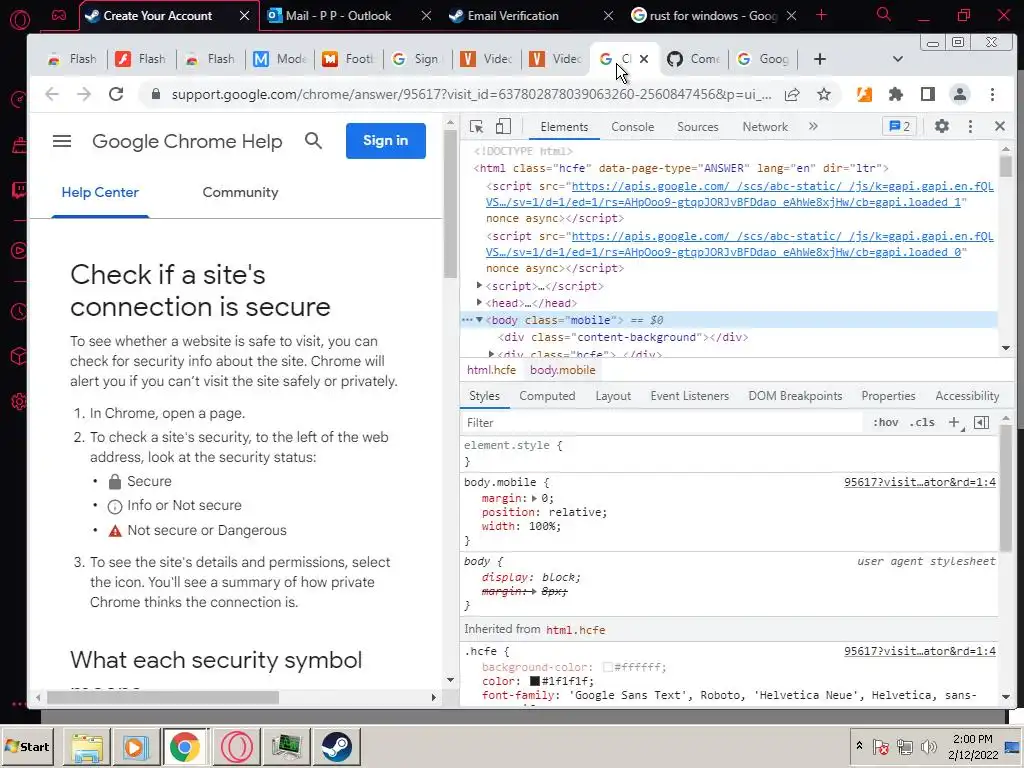Select the Elements tab
This screenshot has height=768, width=1024.
tap(564, 127)
